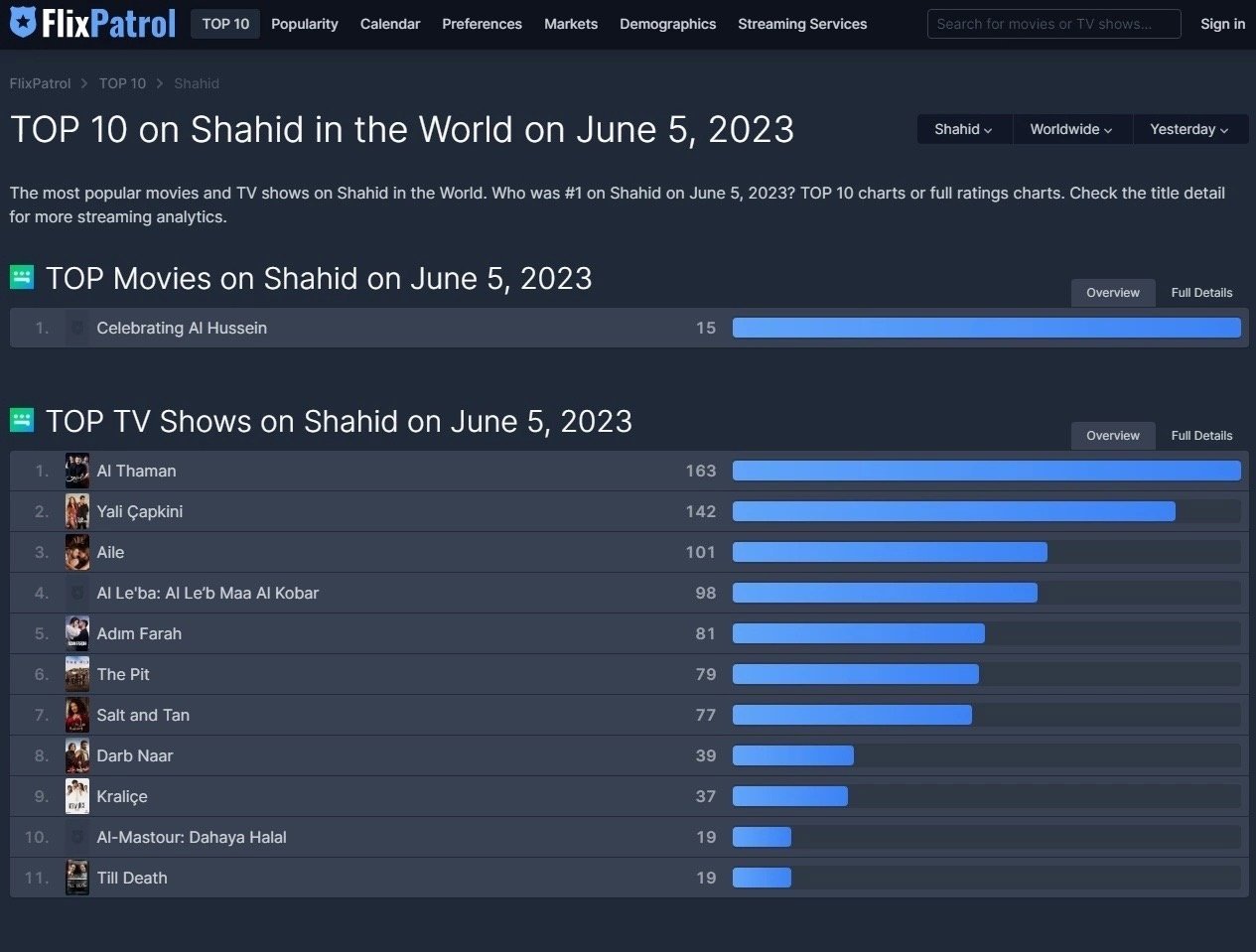Expand the Yesterday date dropdown
The width and height of the screenshot is (1256, 952).
pyautogui.click(x=1188, y=129)
